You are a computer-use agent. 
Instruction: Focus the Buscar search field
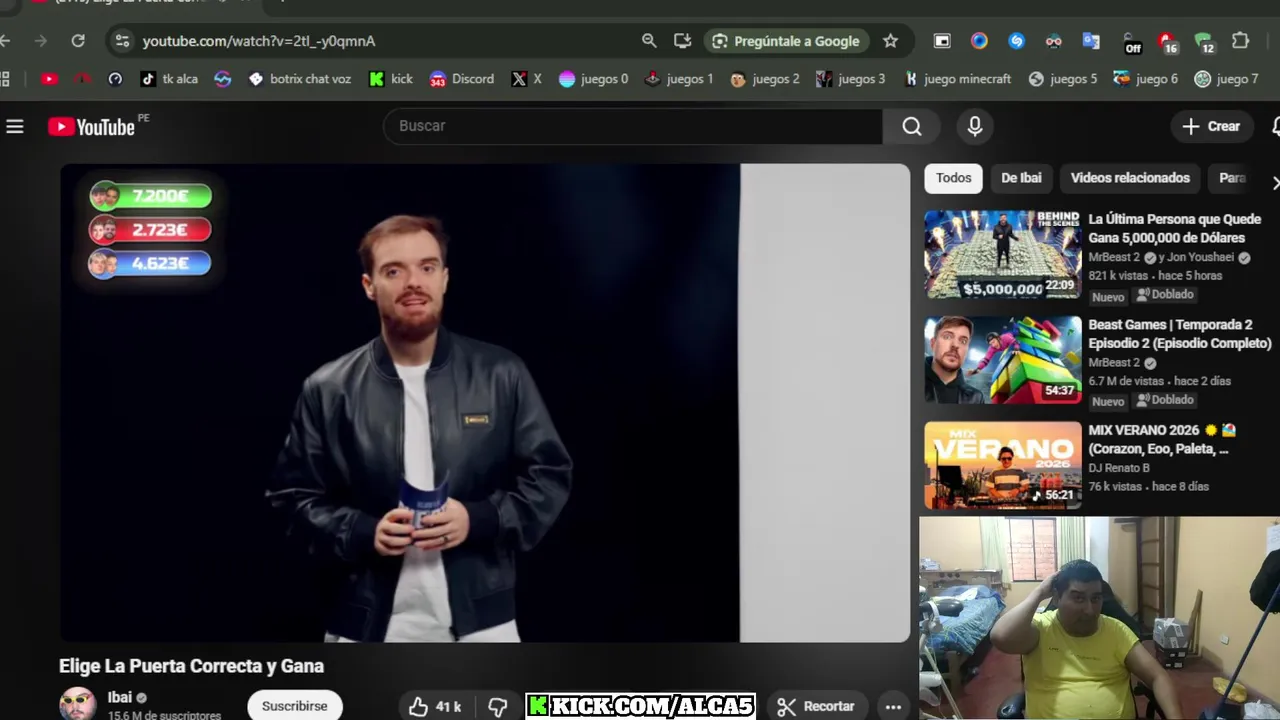pos(633,126)
